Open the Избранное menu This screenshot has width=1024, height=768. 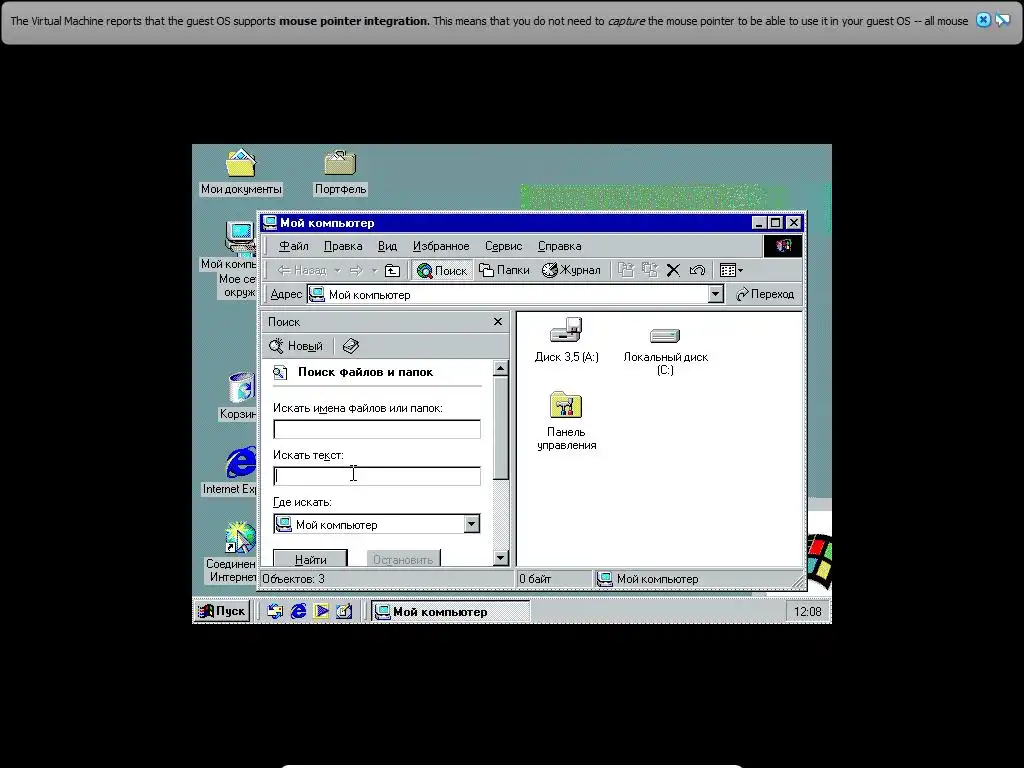pos(441,246)
